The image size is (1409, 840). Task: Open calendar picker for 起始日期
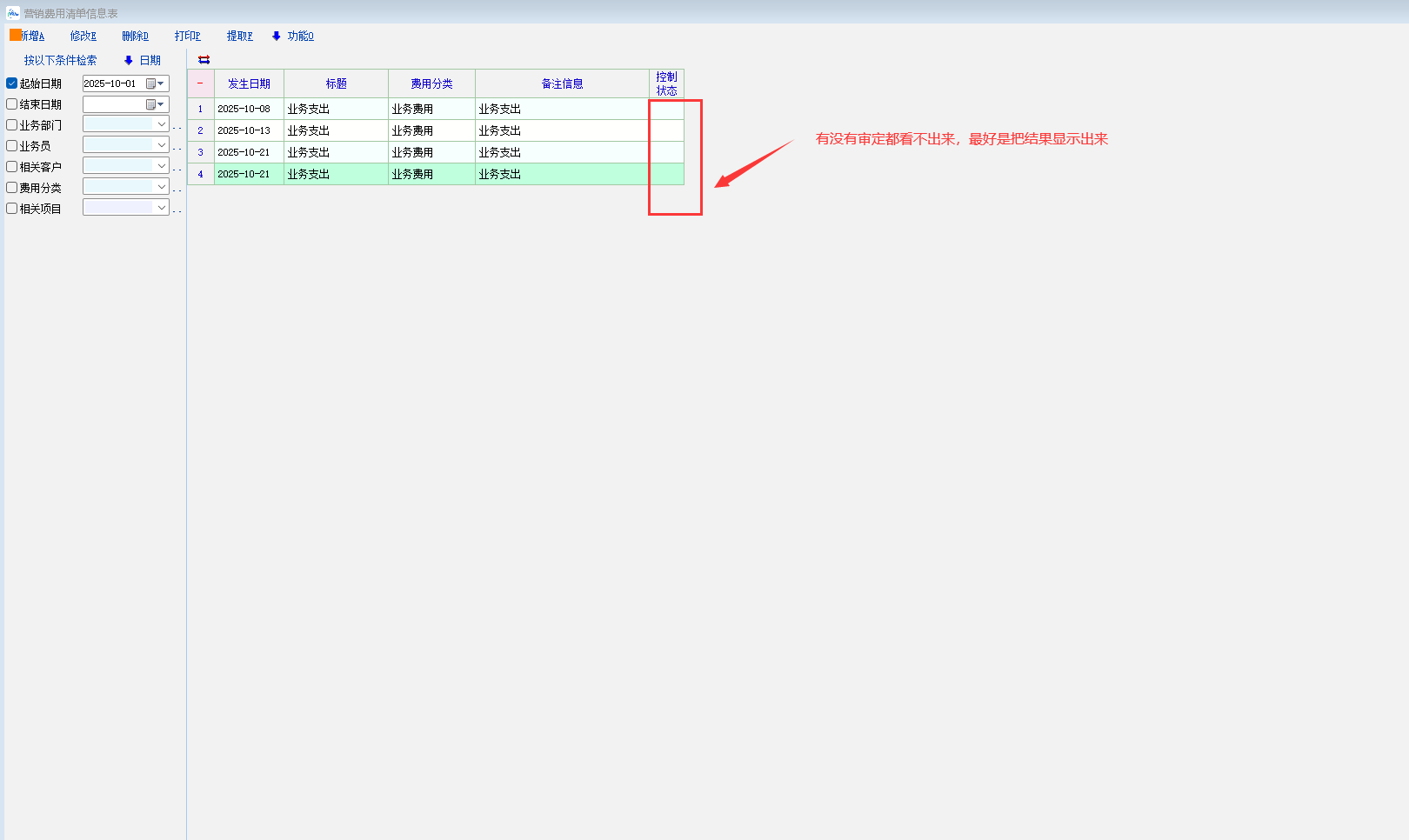coord(155,83)
